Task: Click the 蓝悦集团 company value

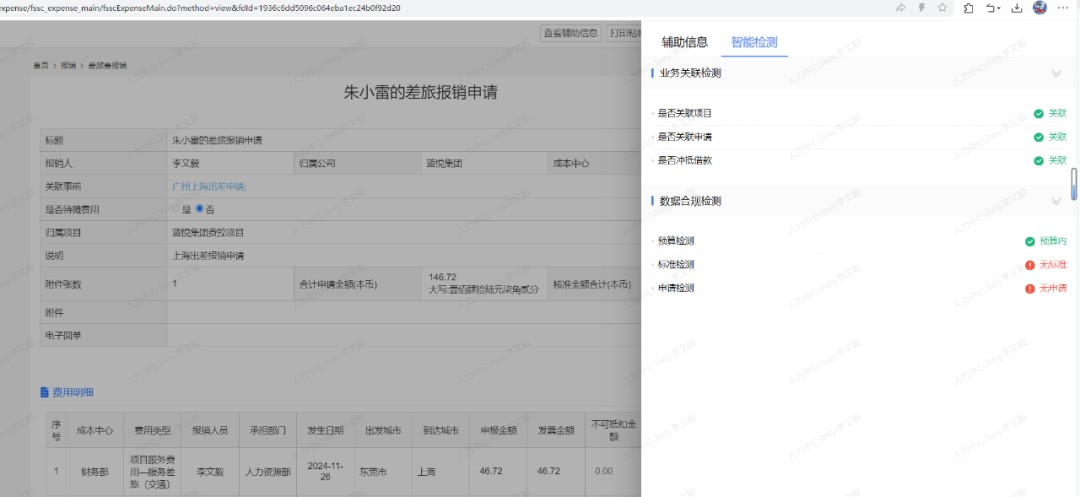Action: [x=444, y=165]
